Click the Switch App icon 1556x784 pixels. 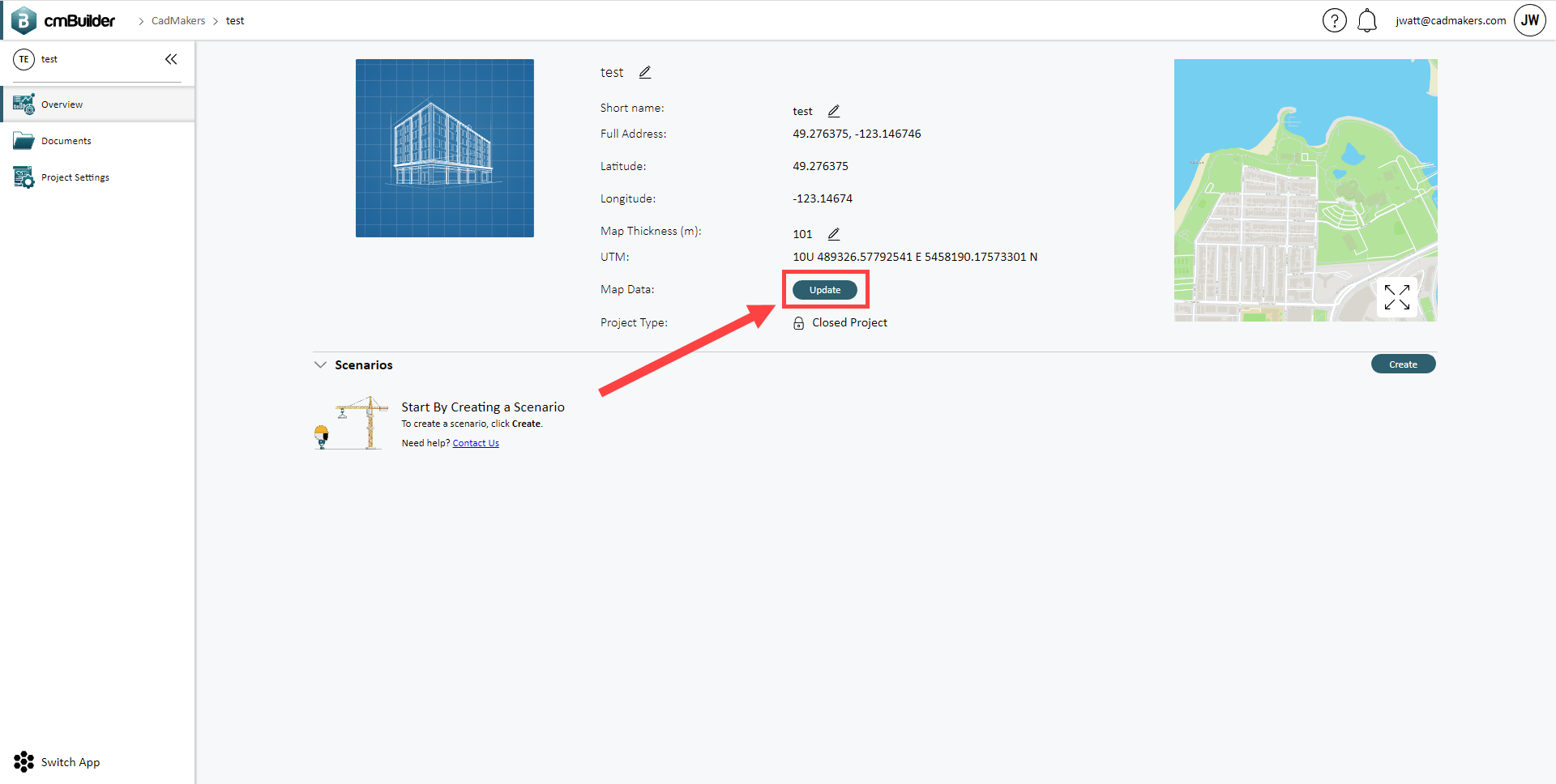pyautogui.click(x=24, y=761)
